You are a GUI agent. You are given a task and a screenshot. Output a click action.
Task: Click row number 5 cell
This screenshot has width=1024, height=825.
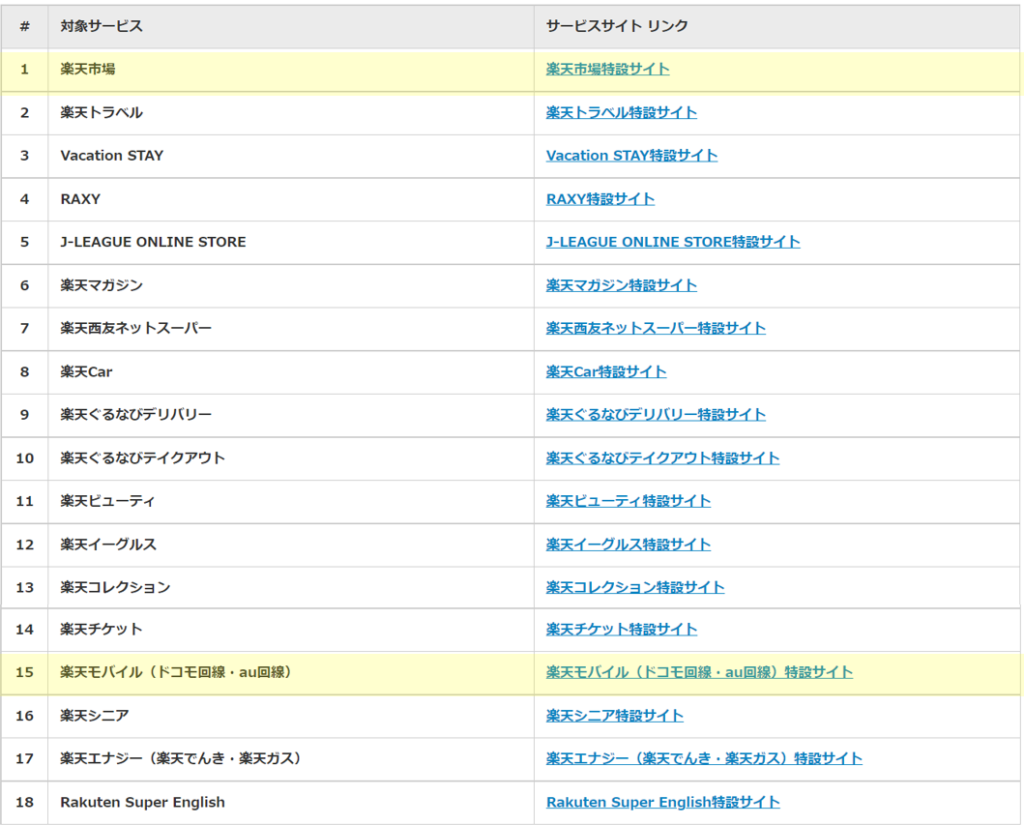click(x=25, y=242)
